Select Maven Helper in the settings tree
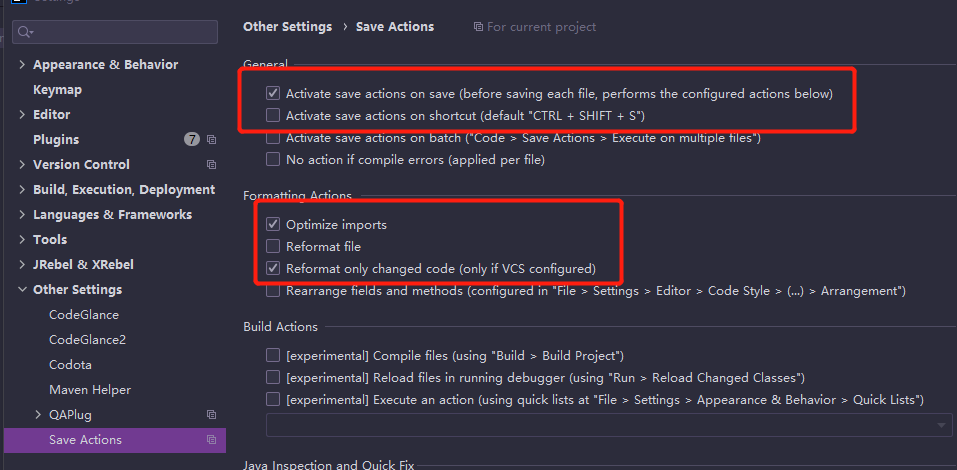 [90, 390]
